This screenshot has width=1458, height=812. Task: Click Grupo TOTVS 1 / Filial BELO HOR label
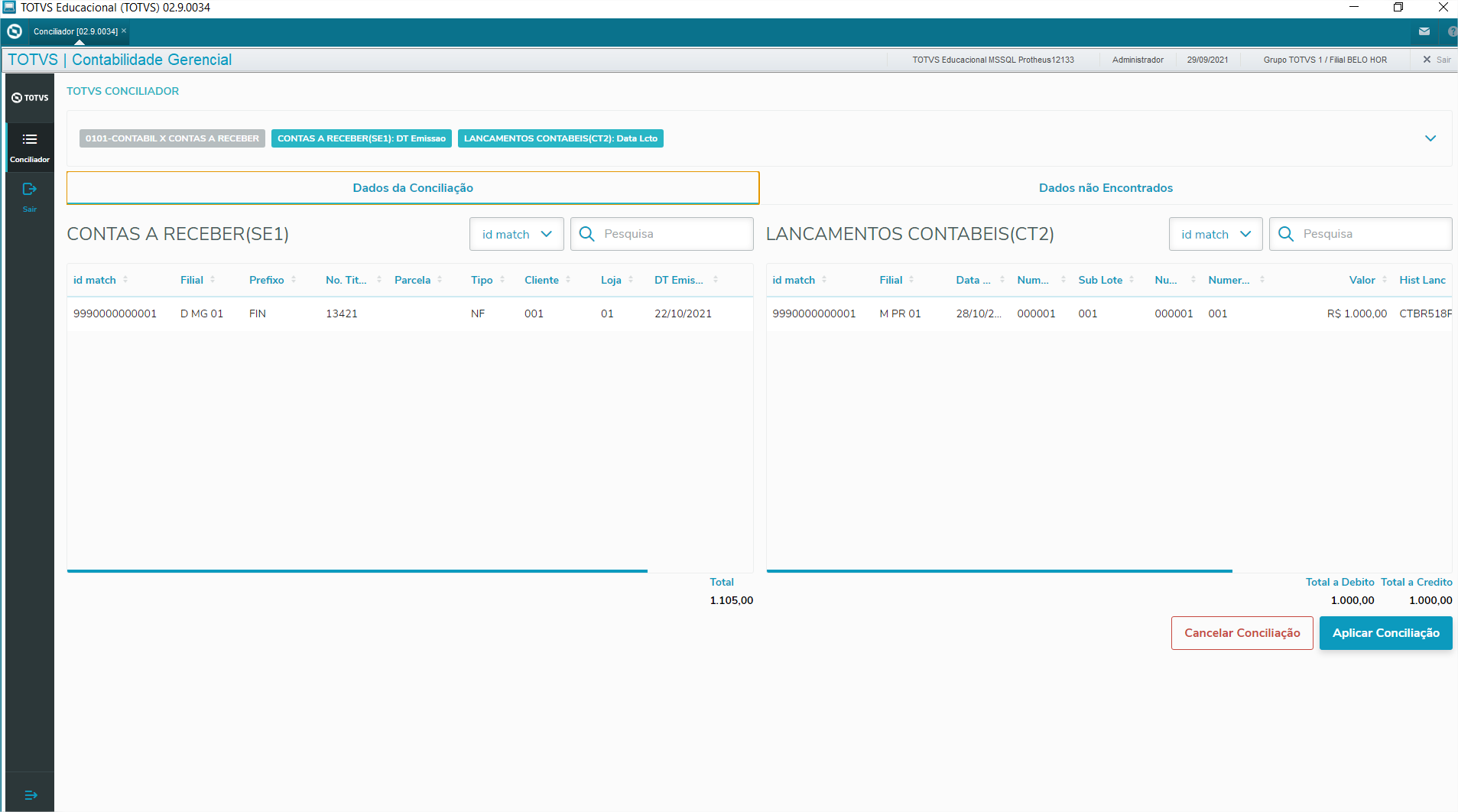point(1325,60)
